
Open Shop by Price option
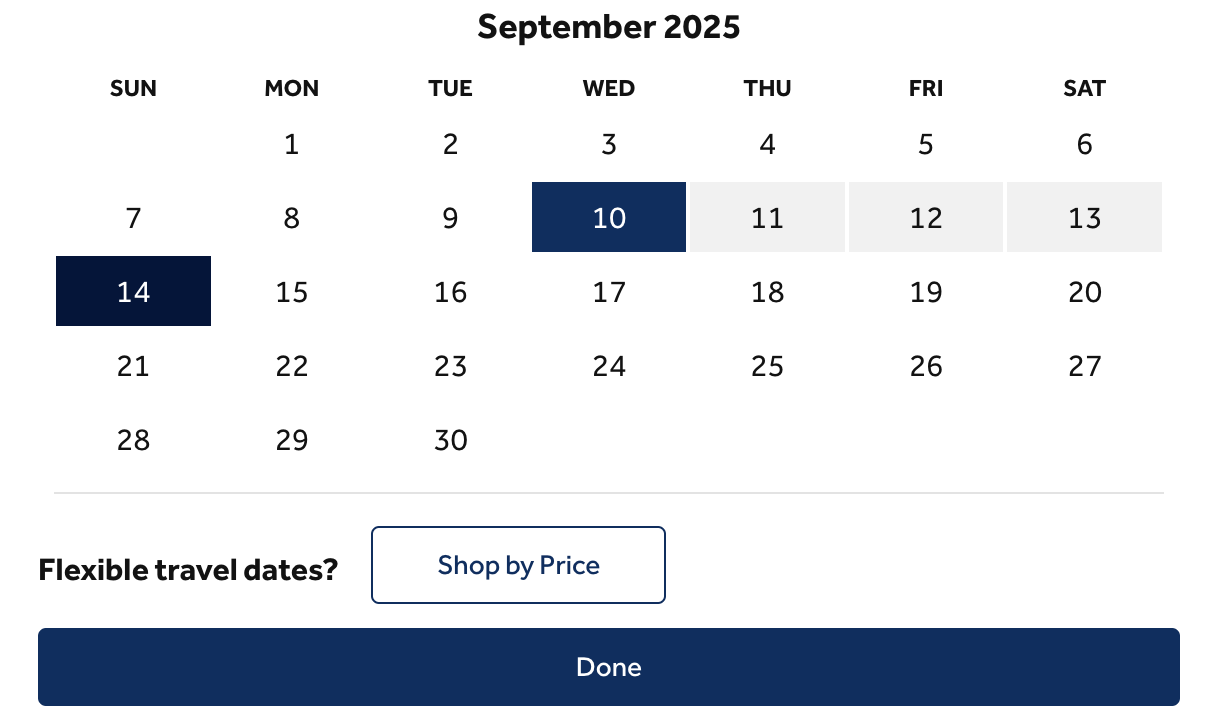click(x=518, y=565)
